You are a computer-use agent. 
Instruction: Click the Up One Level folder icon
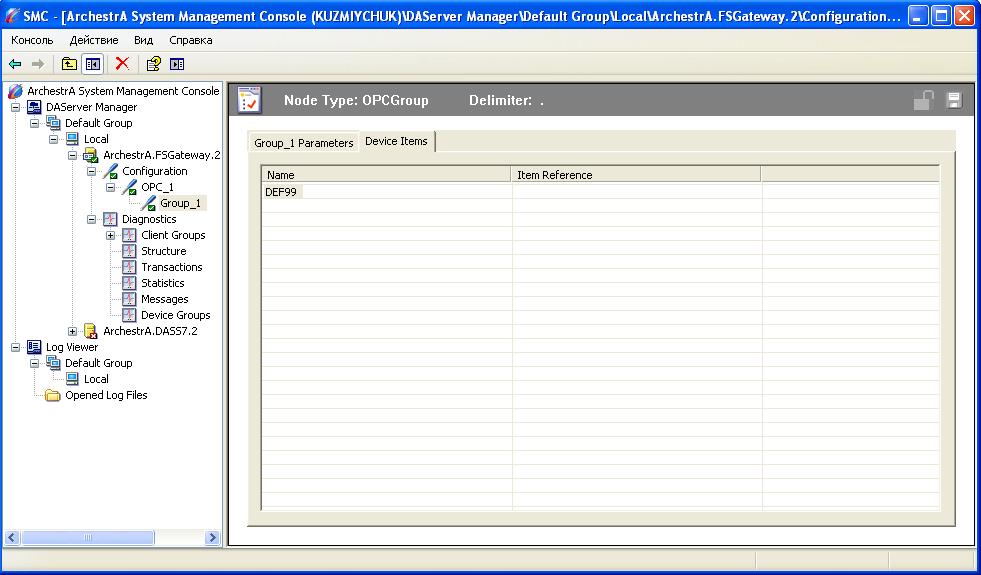click(x=68, y=64)
